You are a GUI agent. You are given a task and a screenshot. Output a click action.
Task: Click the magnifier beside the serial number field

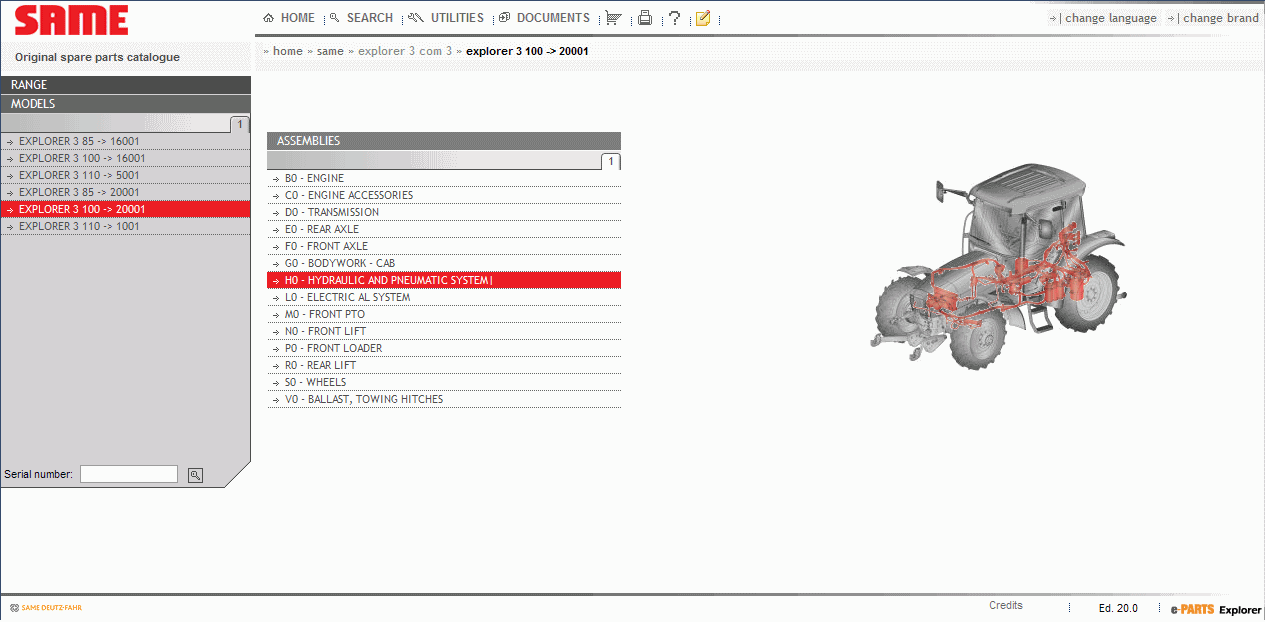pos(194,474)
